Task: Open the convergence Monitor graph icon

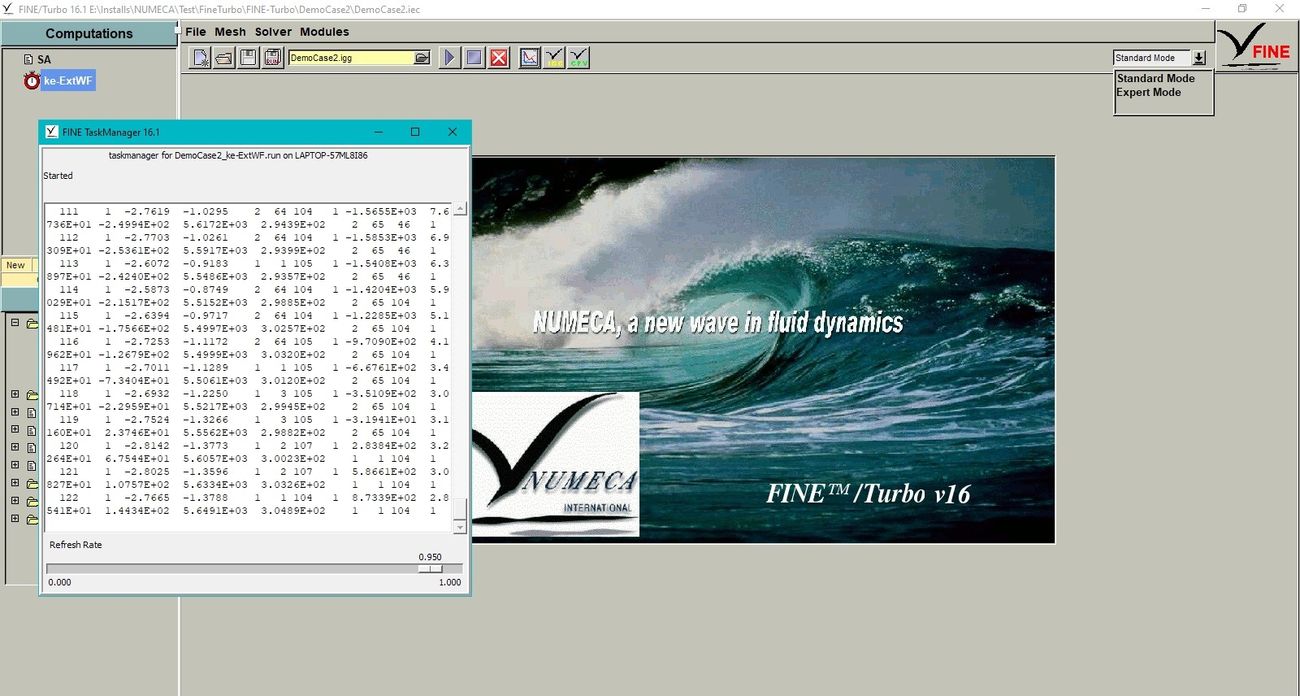Action: (x=530, y=58)
